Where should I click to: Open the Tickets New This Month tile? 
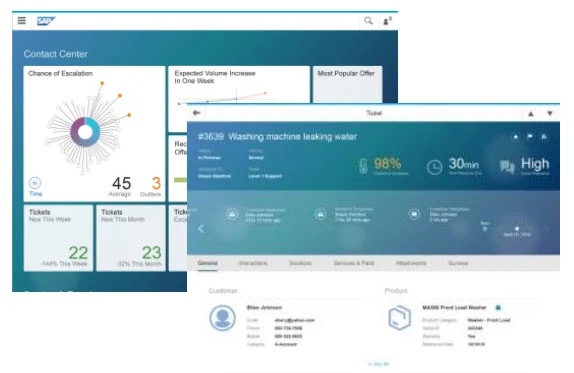pyautogui.click(x=131, y=238)
